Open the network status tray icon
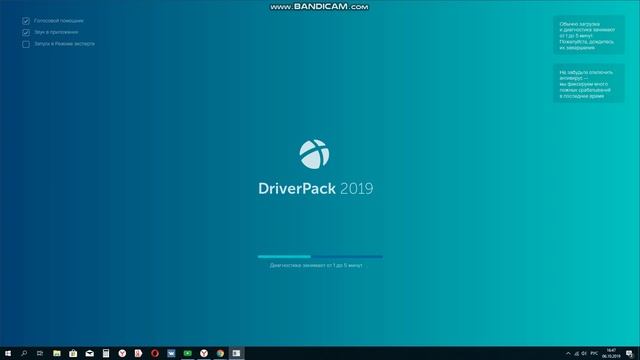The image size is (640, 360). click(x=577, y=353)
